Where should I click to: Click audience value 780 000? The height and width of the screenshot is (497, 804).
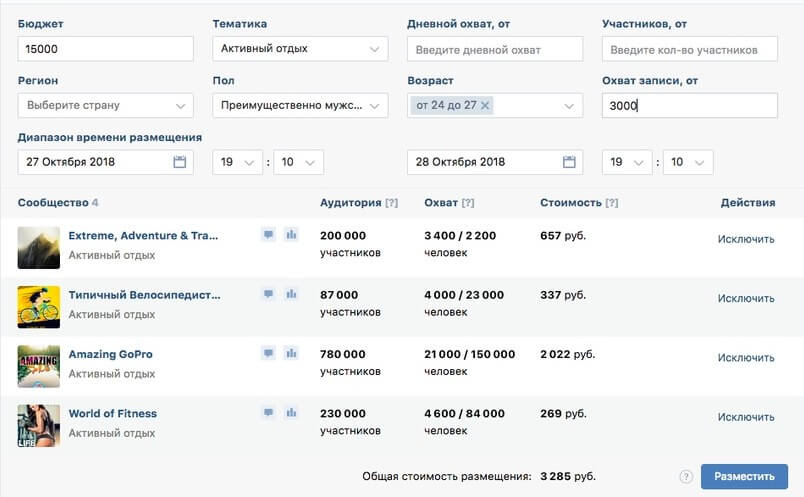343,354
